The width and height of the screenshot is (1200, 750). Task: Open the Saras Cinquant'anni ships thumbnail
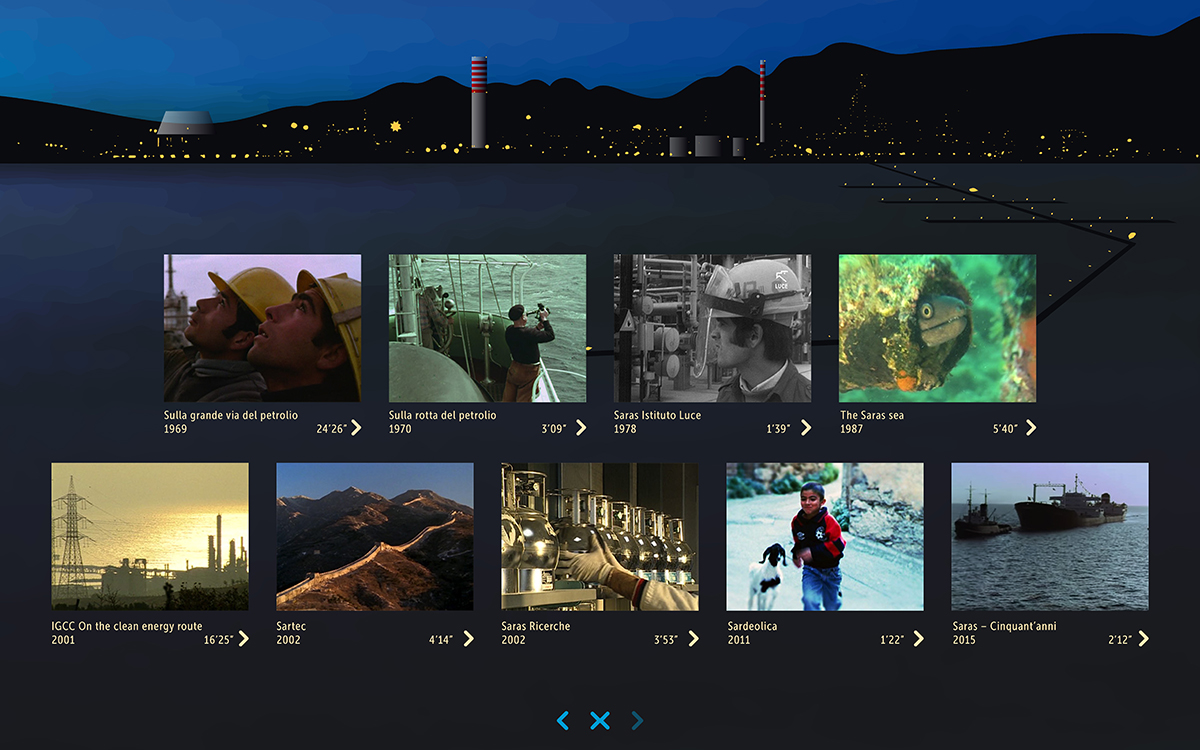click(1050, 536)
